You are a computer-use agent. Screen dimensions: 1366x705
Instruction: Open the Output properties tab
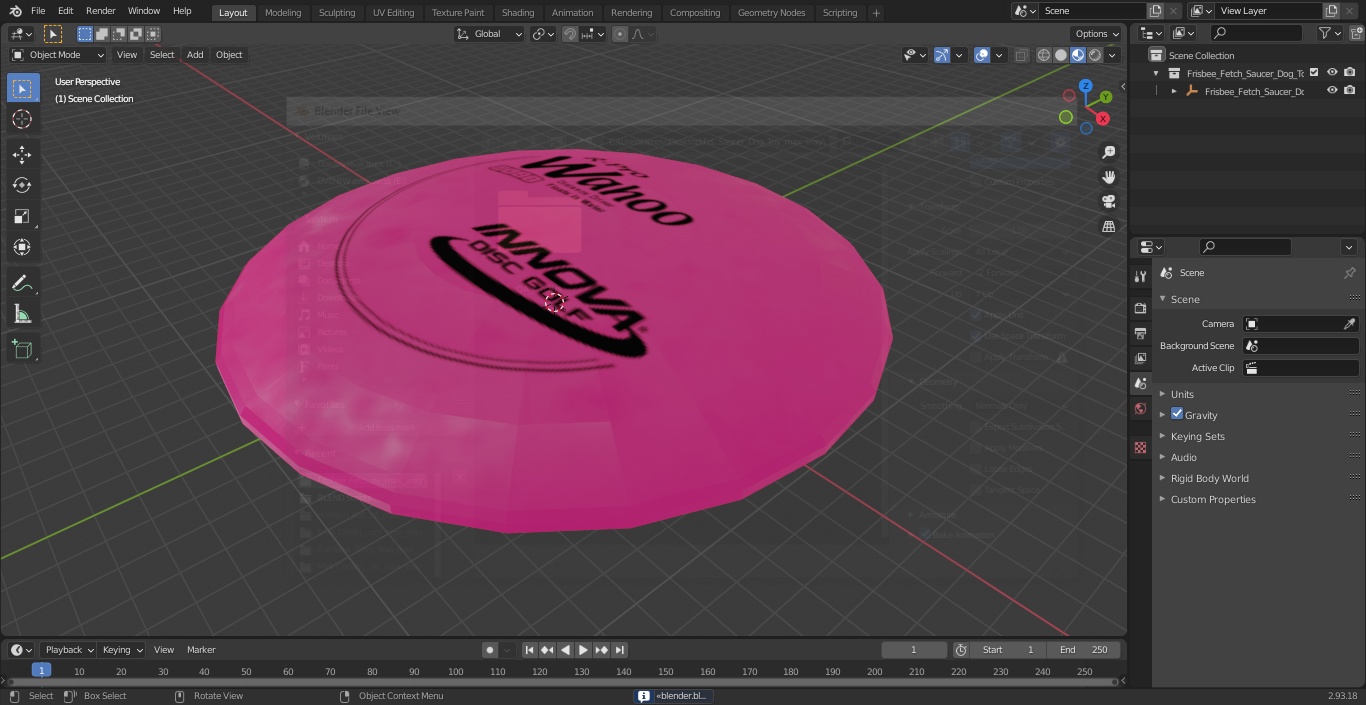click(1140, 333)
